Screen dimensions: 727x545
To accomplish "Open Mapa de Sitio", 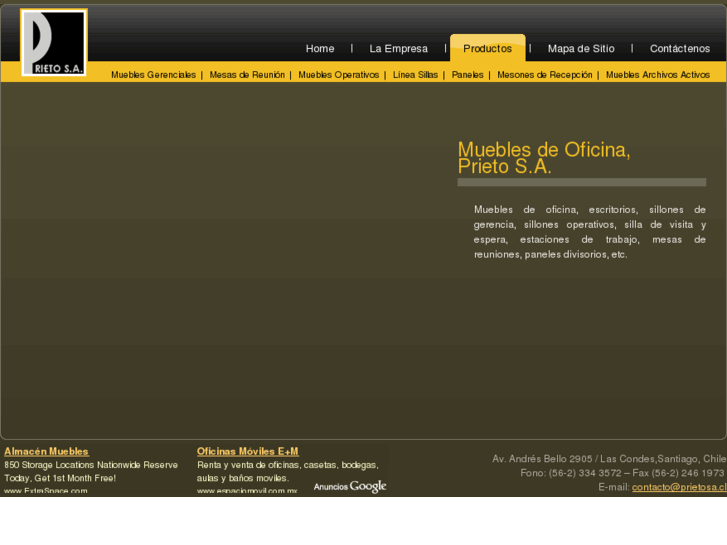I will click(581, 49).
